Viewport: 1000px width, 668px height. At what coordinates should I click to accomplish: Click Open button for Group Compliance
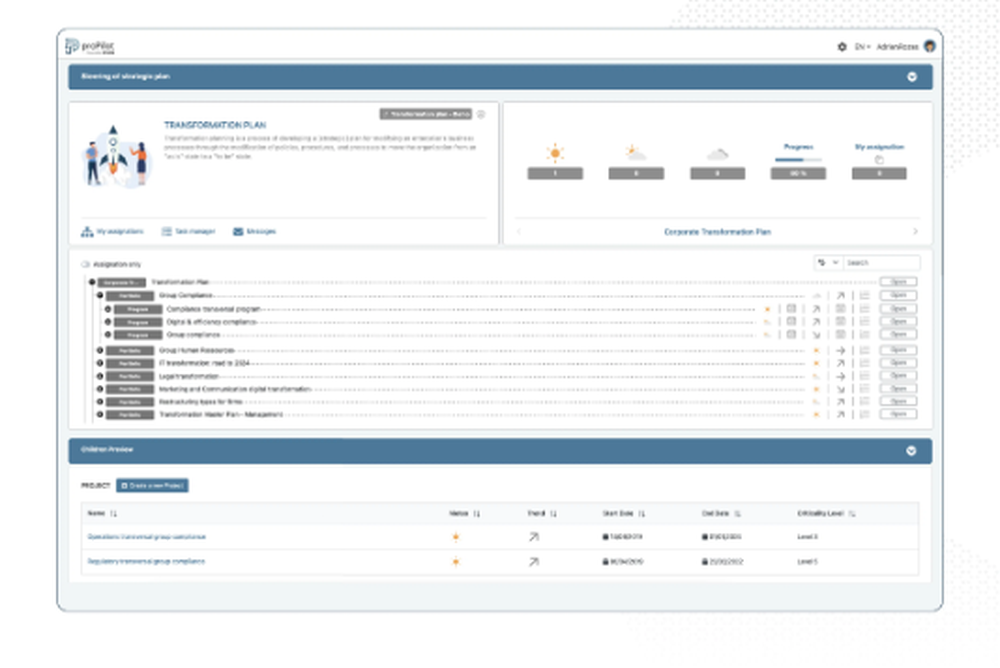pos(899,295)
